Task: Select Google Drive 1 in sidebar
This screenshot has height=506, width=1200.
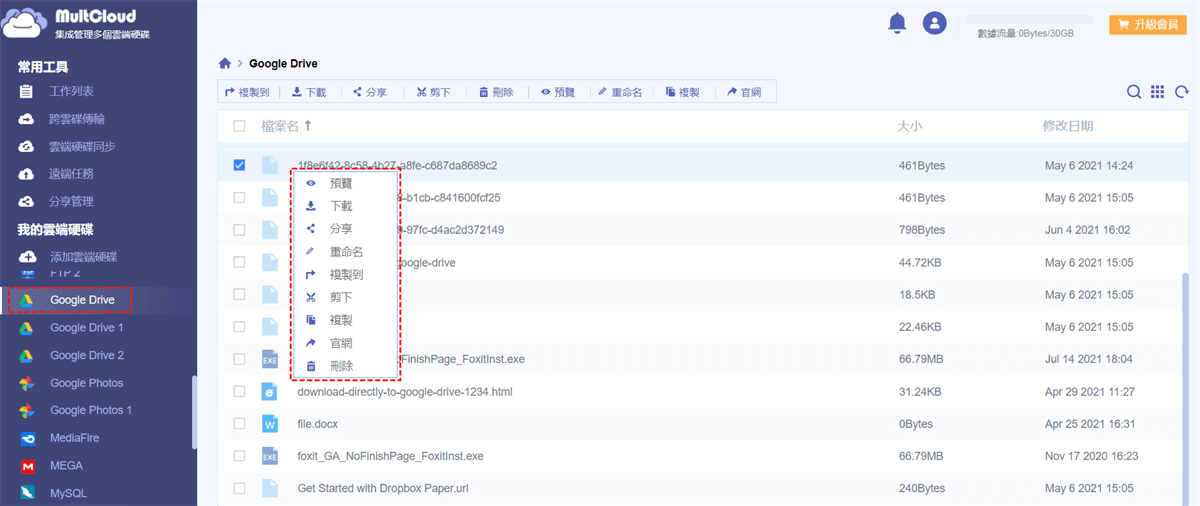Action: pyautogui.click(x=87, y=328)
